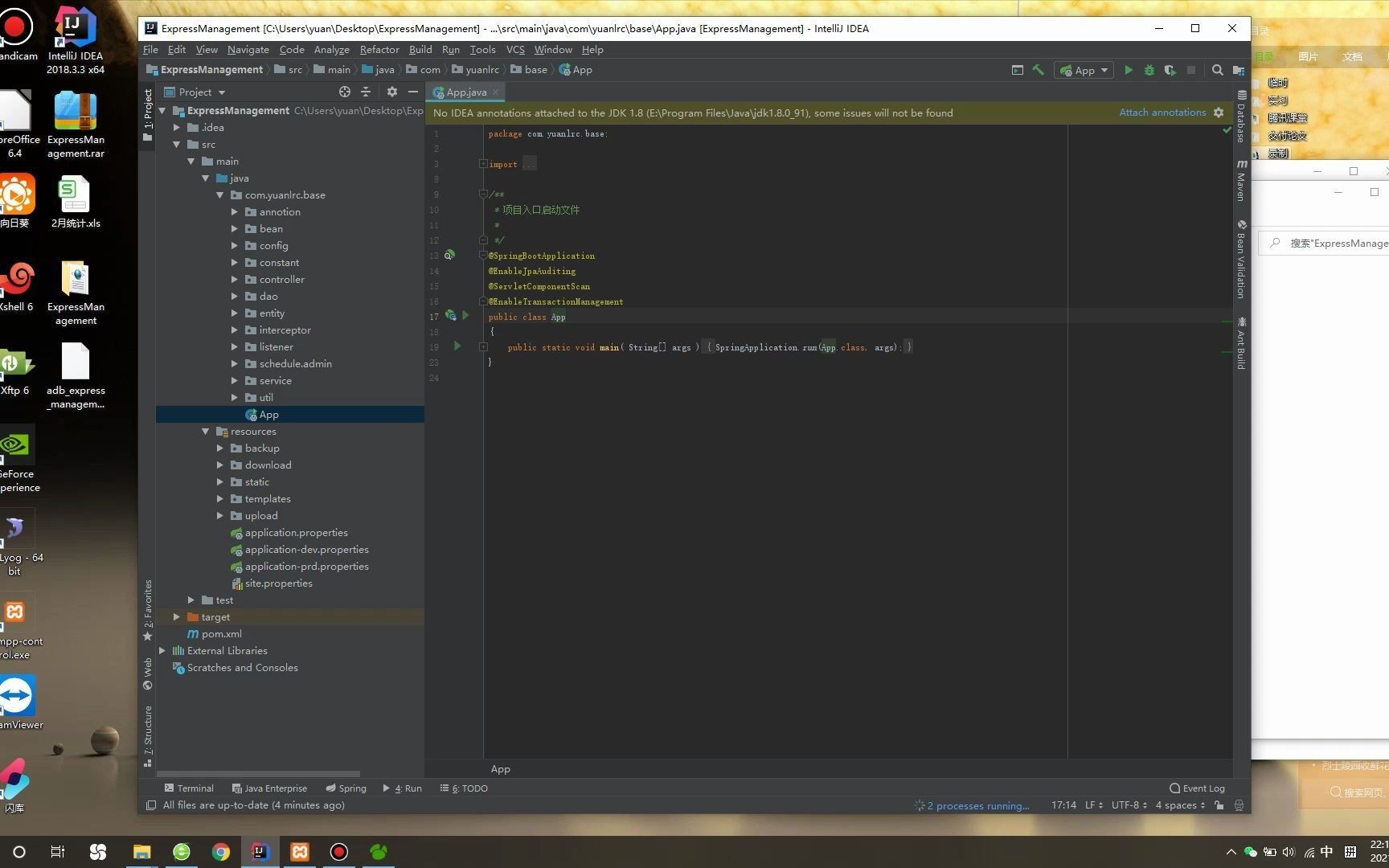Screen dimensions: 1389x868
Task: Click the read-only lock icon in status bar
Action: 1219,805
